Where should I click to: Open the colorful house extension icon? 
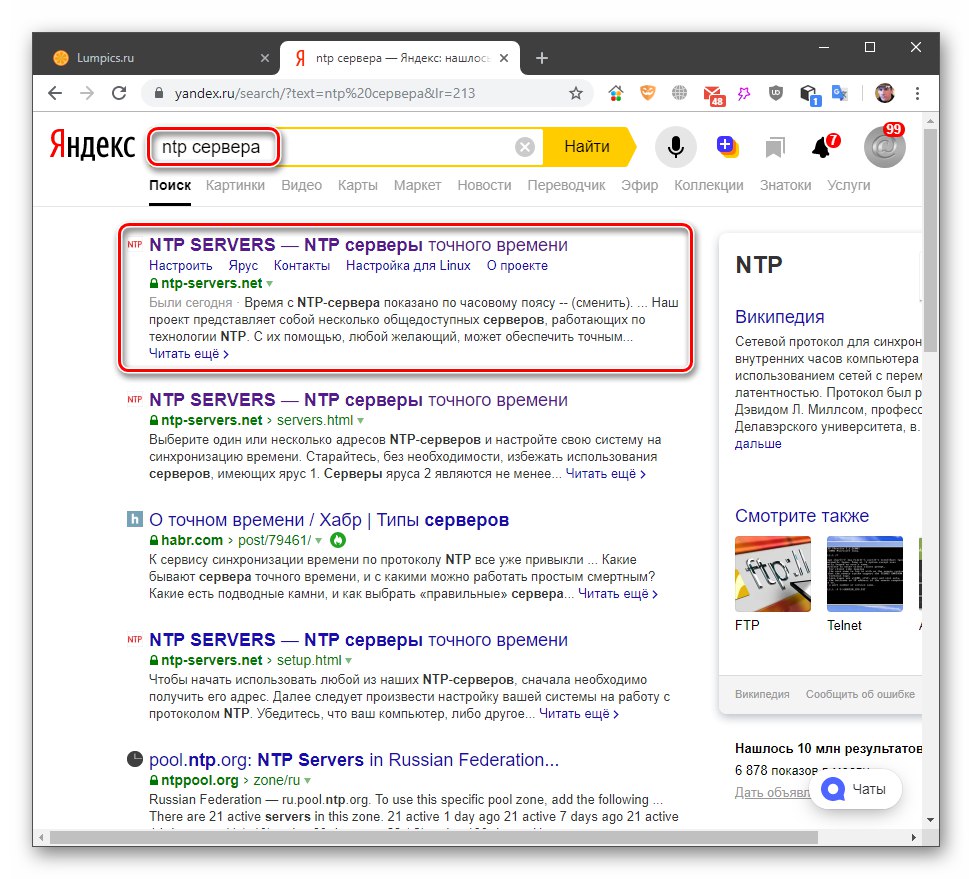[616, 93]
